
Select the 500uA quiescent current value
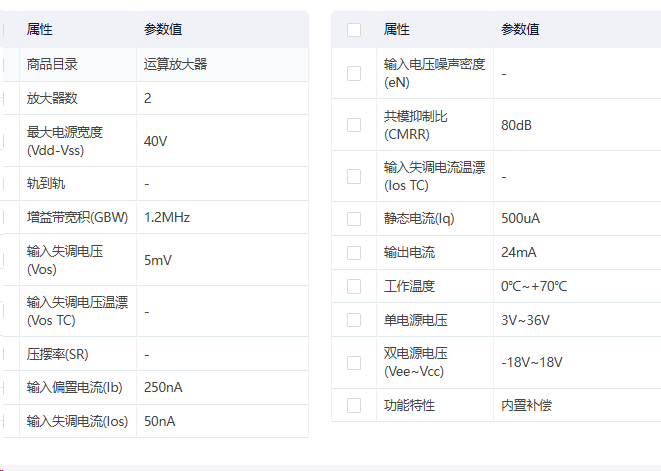pos(520,218)
